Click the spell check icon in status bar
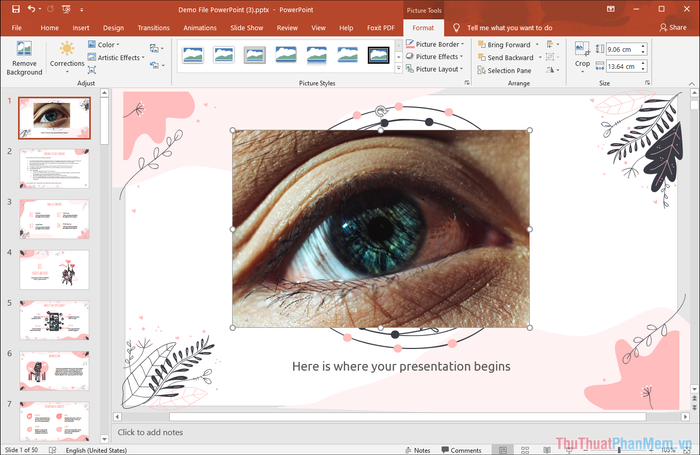Viewport: 700px width, 455px height. [52, 450]
